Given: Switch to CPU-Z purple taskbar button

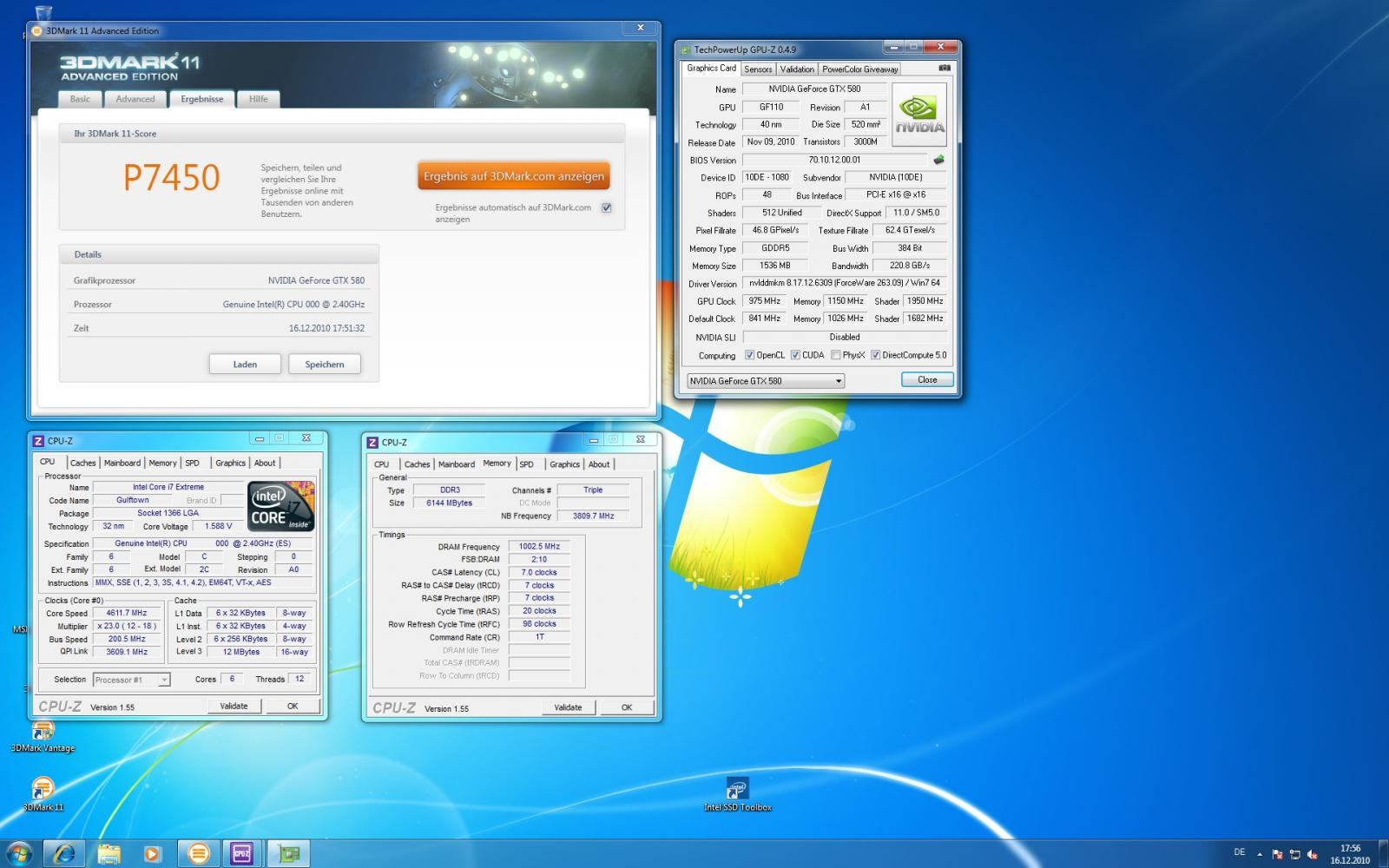Looking at the screenshot, I should (242, 854).
